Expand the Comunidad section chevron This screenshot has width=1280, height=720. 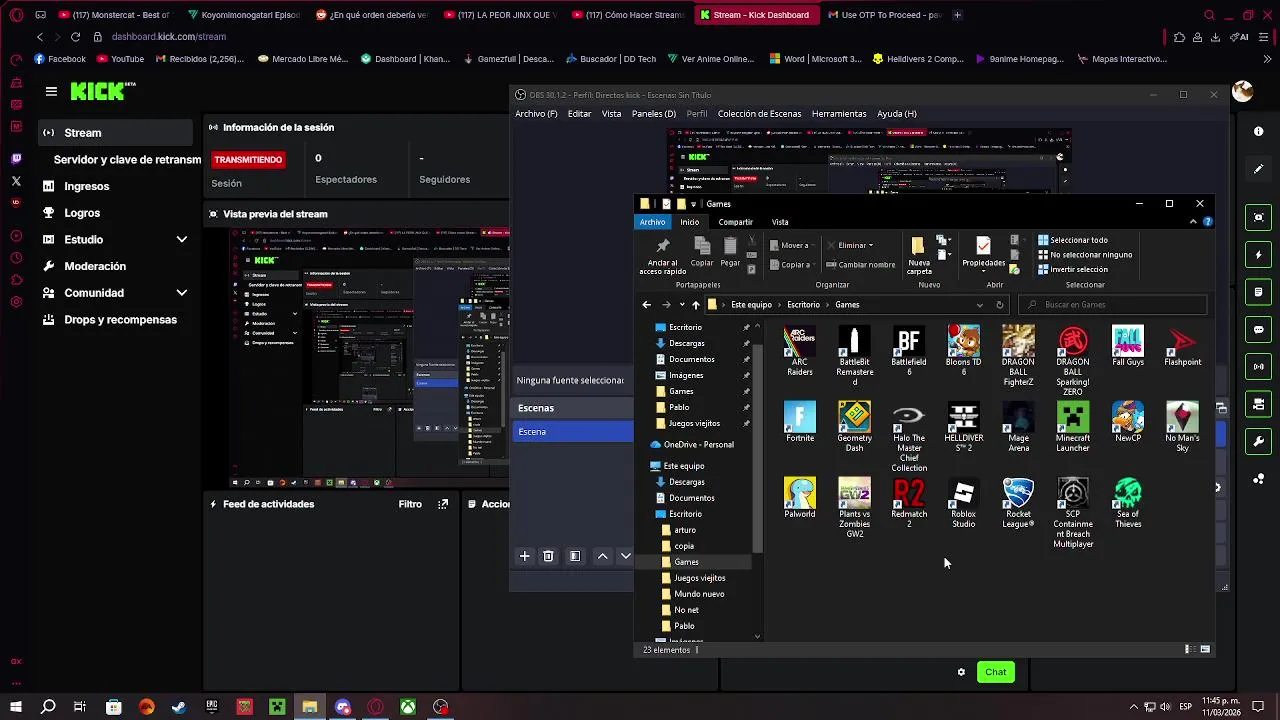point(182,293)
